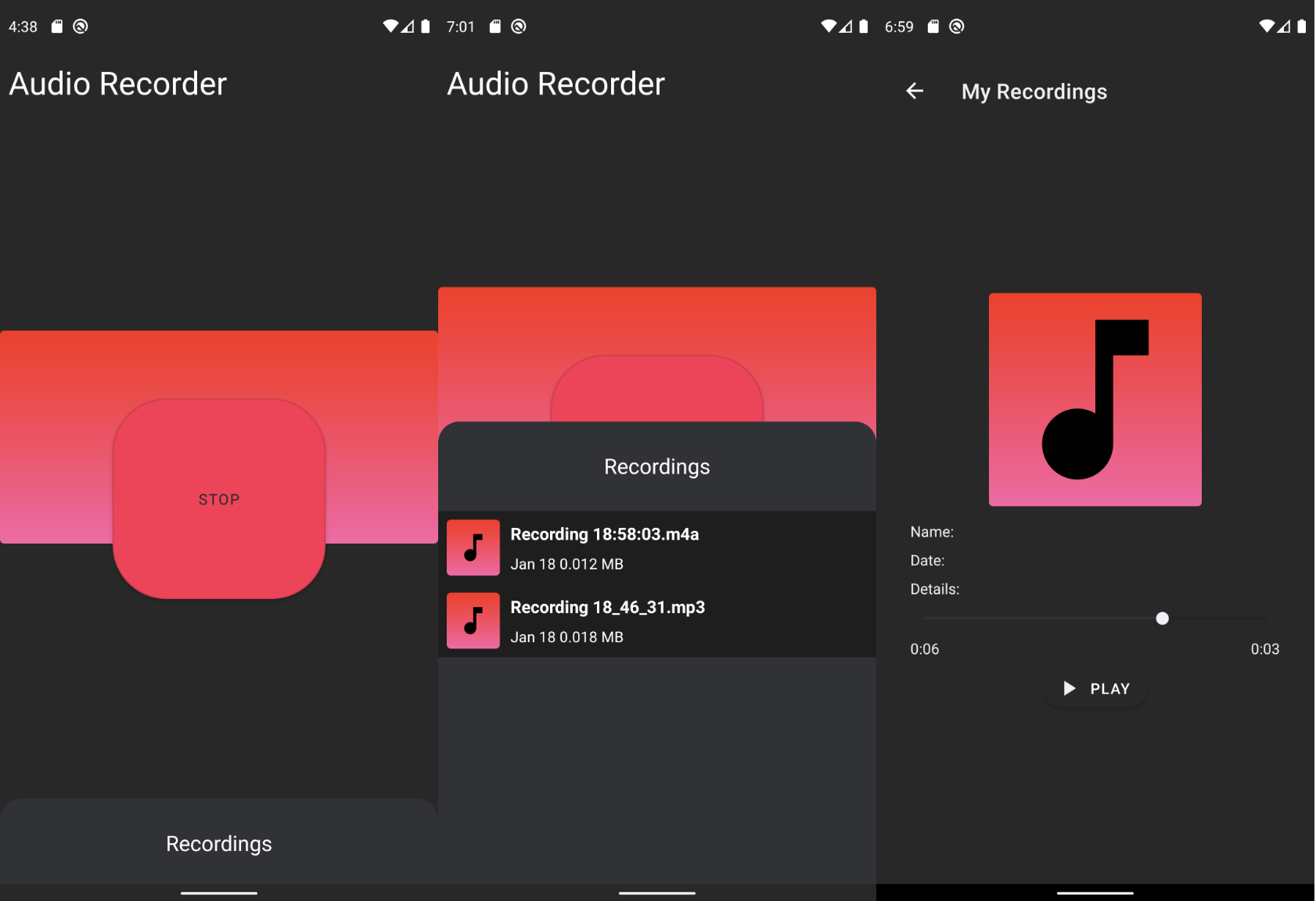The image size is (1316, 901).
Task: Click the SD card icon next to 4:38
Action: pos(57,27)
